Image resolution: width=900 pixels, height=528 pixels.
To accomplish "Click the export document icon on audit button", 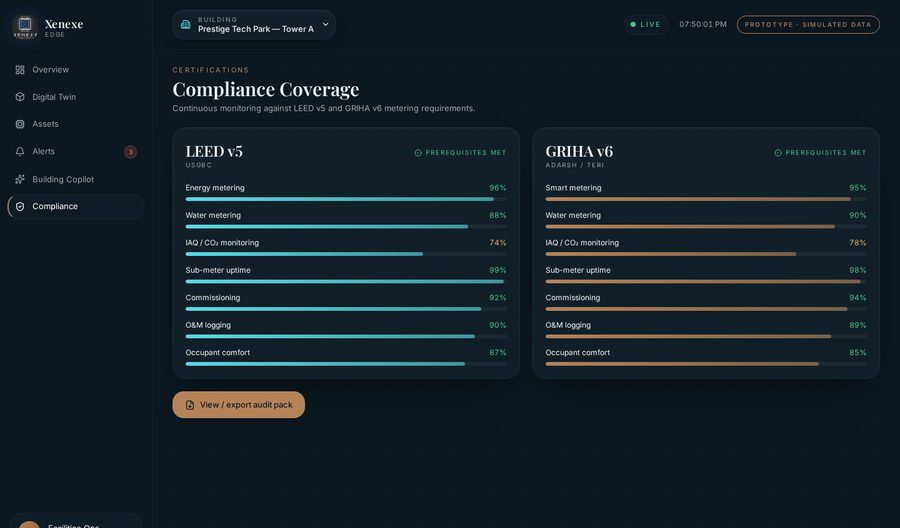I will [x=189, y=405].
